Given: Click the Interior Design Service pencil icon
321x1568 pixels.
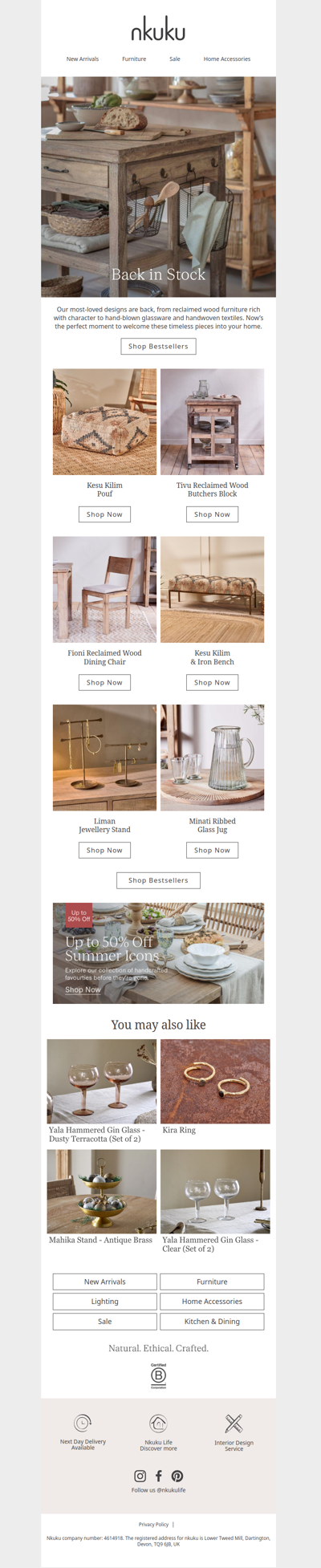Looking at the screenshot, I should coord(234,1424).
